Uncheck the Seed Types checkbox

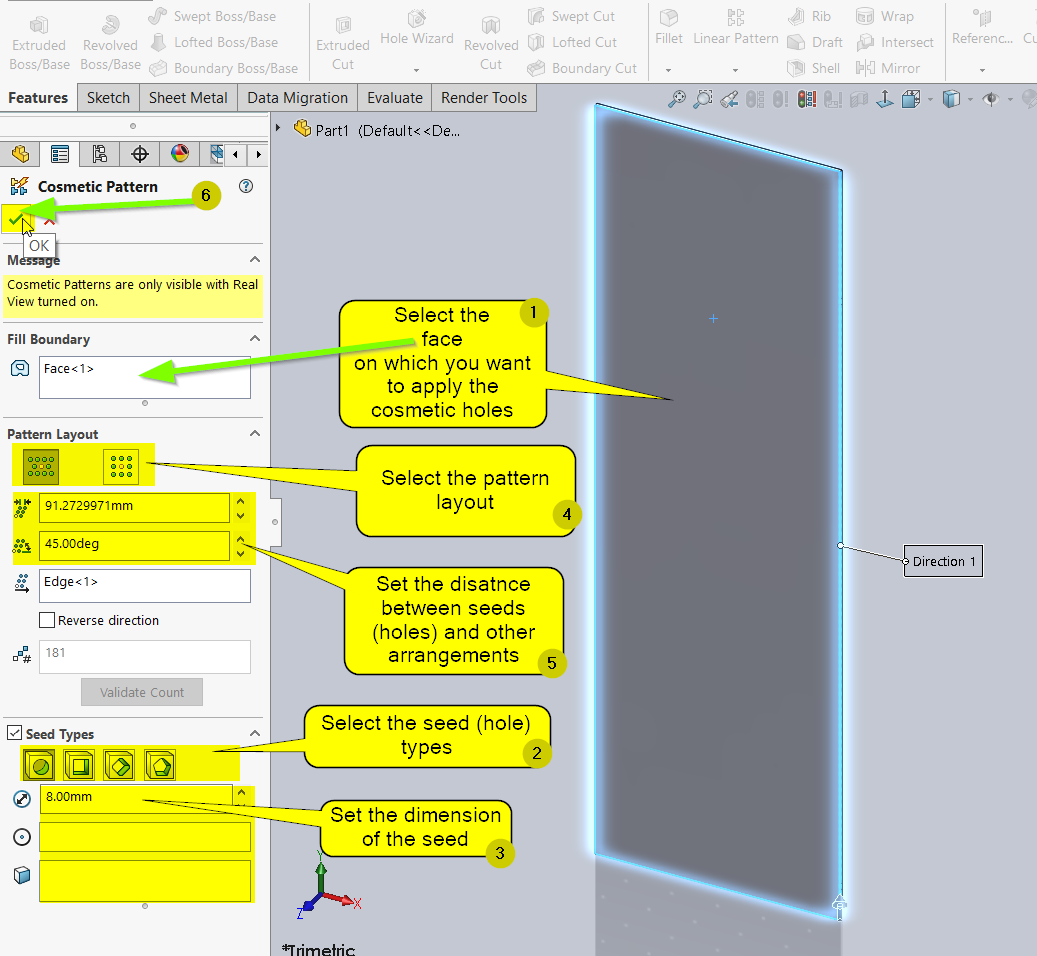tap(14, 734)
